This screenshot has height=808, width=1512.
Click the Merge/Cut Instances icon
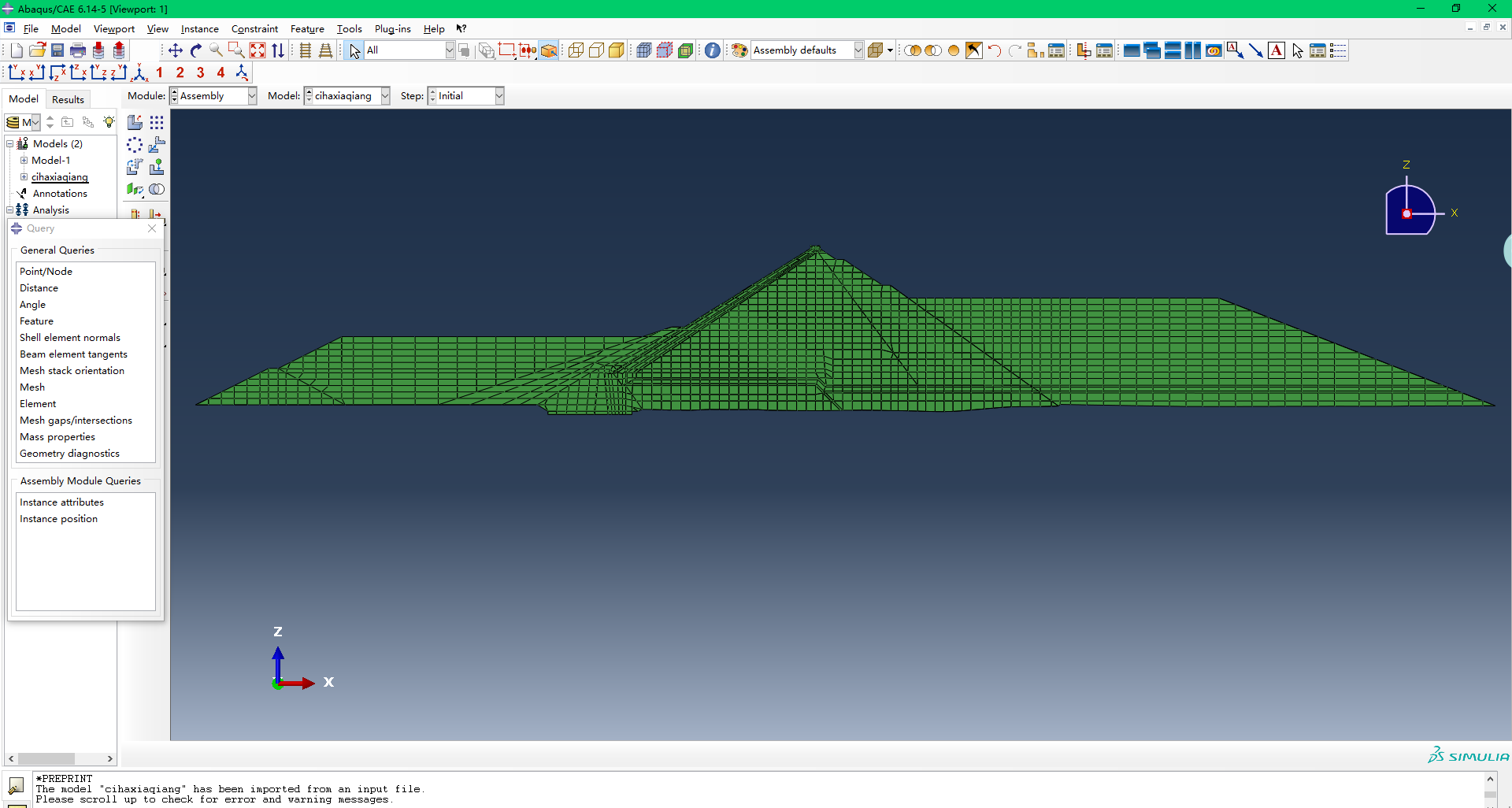pyautogui.click(x=157, y=189)
